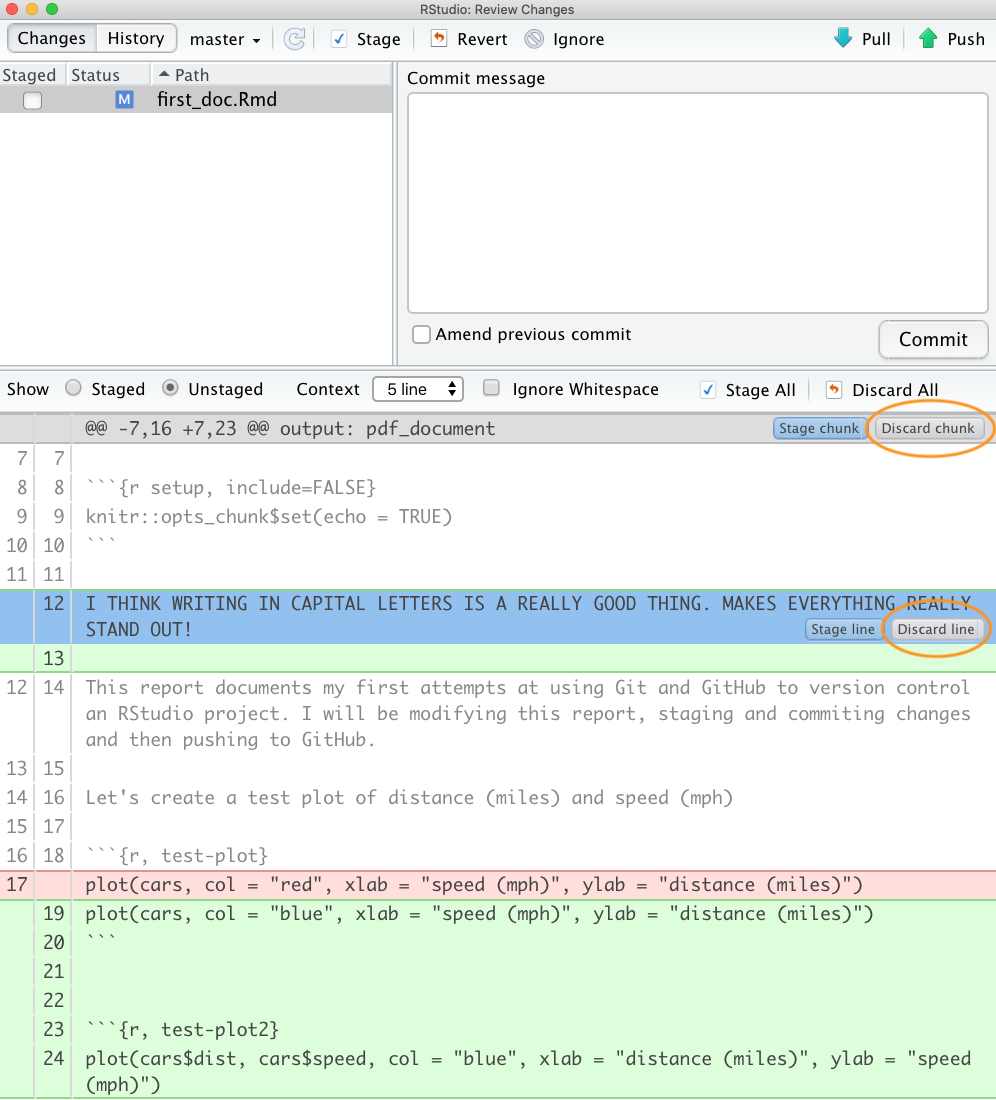Click the Stage All label
The width and height of the screenshot is (996, 1100).
pyautogui.click(x=760, y=390)
